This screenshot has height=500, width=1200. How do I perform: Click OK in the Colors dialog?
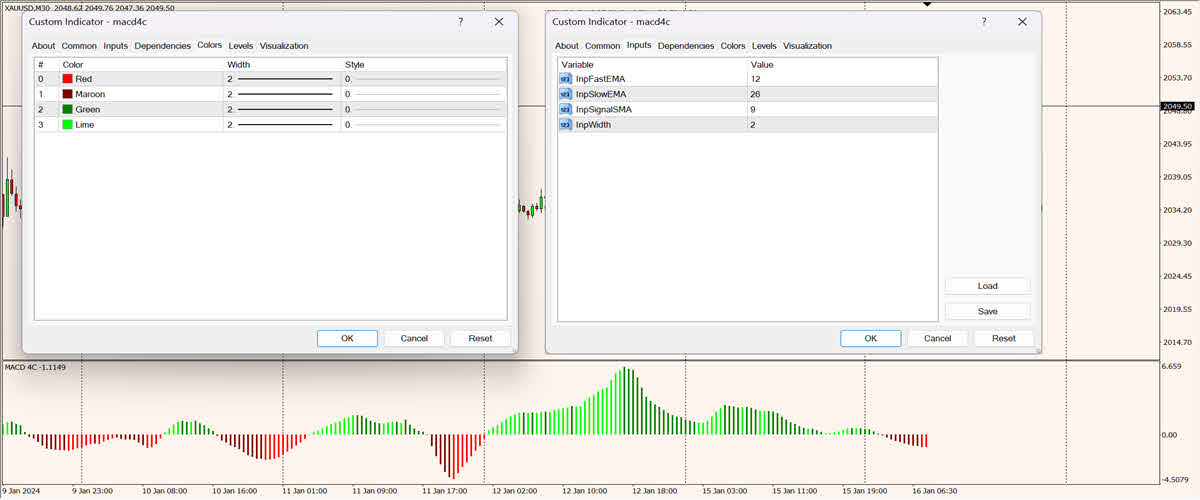point(347,338)
